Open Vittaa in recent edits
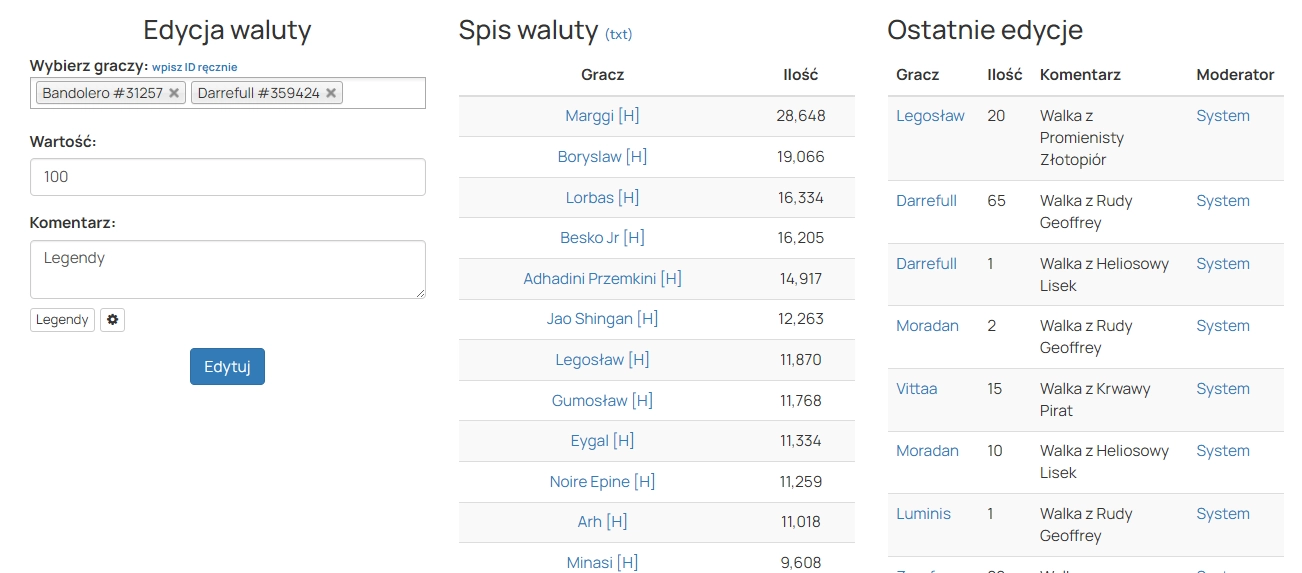 pos(916,389)
